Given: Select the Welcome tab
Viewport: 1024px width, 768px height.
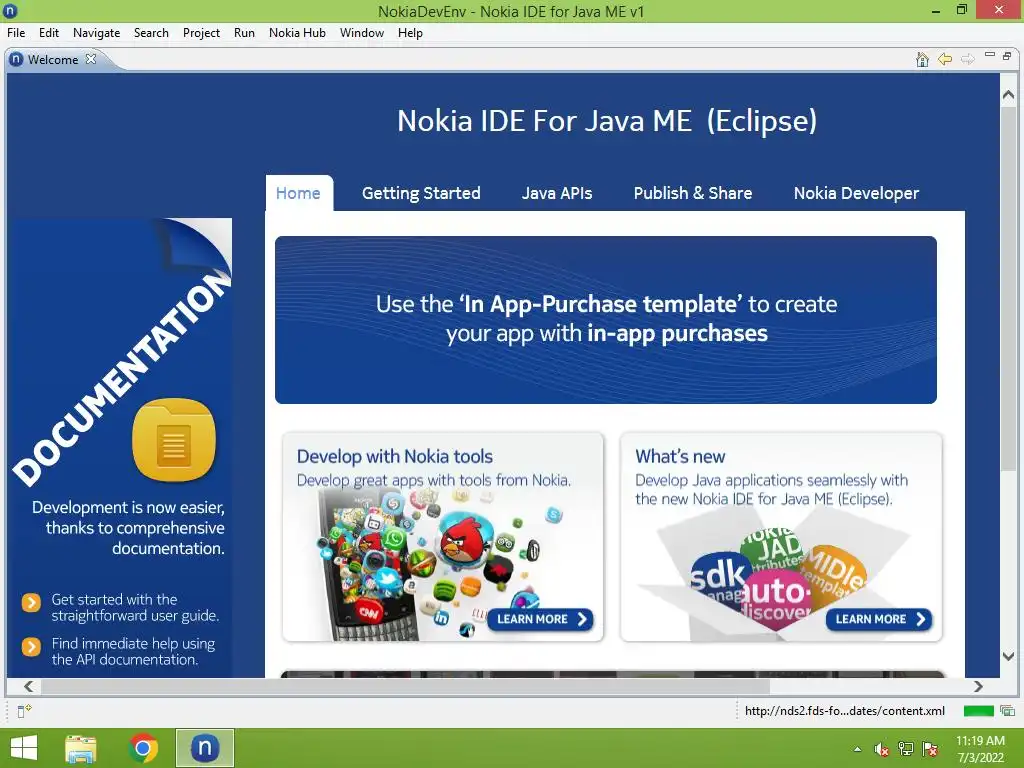Looking at the screenshot, I should (x=53, y=59).
